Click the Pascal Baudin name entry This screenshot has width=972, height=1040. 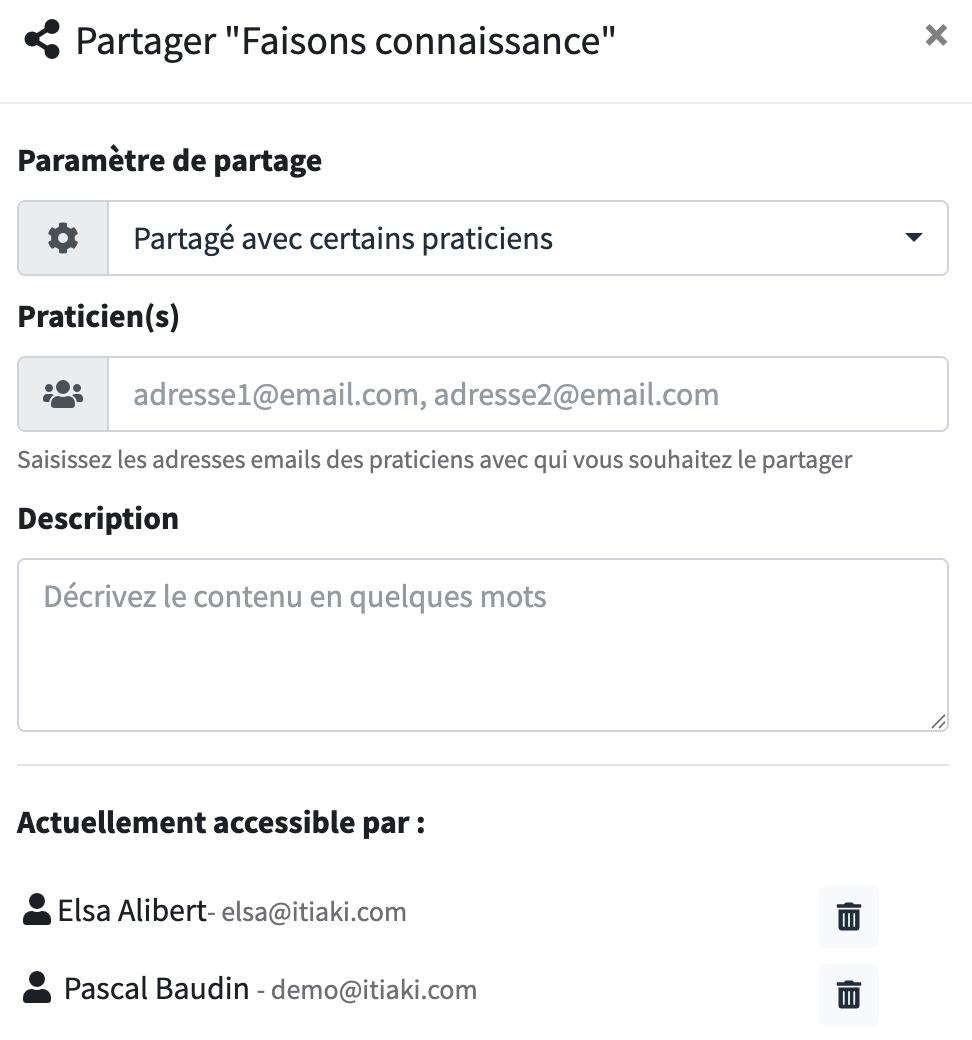(x=157, y=989)
